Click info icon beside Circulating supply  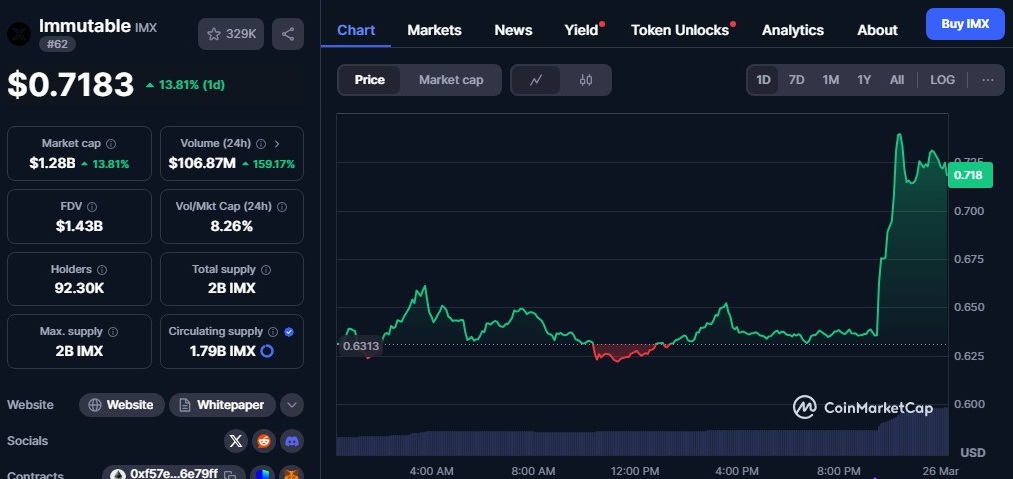(273, 332)
